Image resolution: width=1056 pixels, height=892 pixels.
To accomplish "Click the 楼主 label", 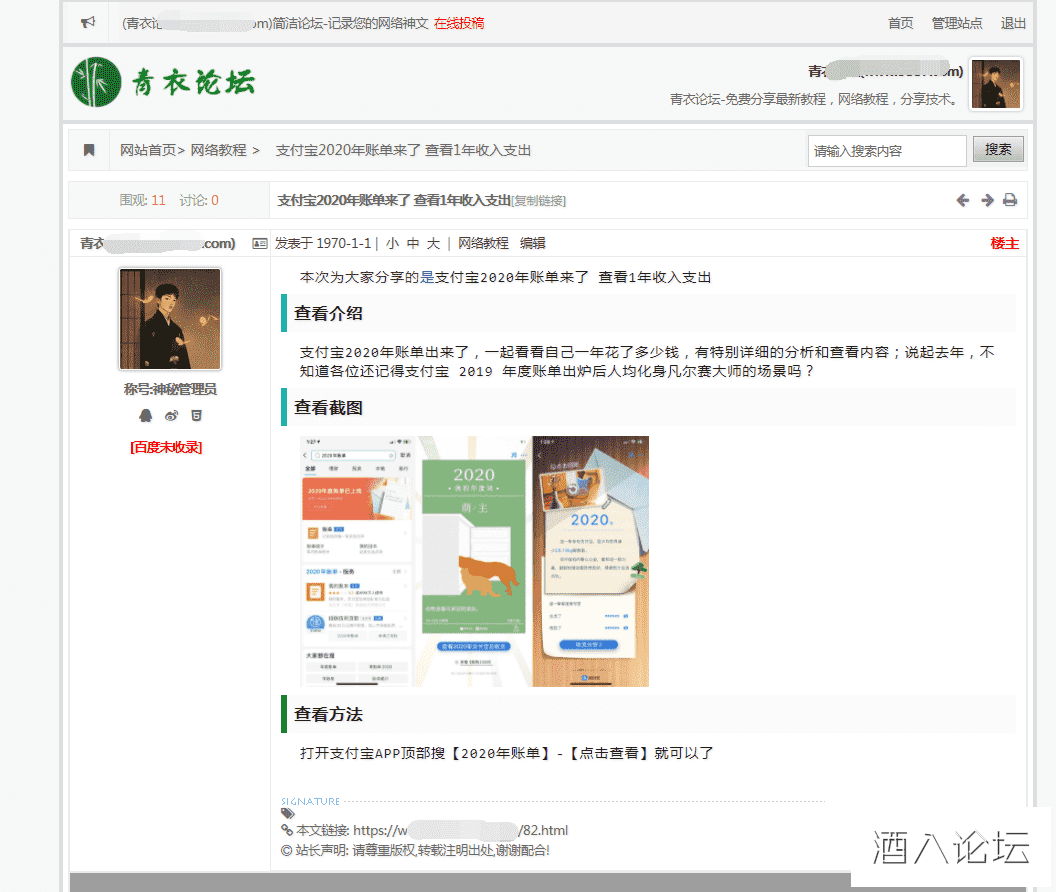I will click(1004, 243).
